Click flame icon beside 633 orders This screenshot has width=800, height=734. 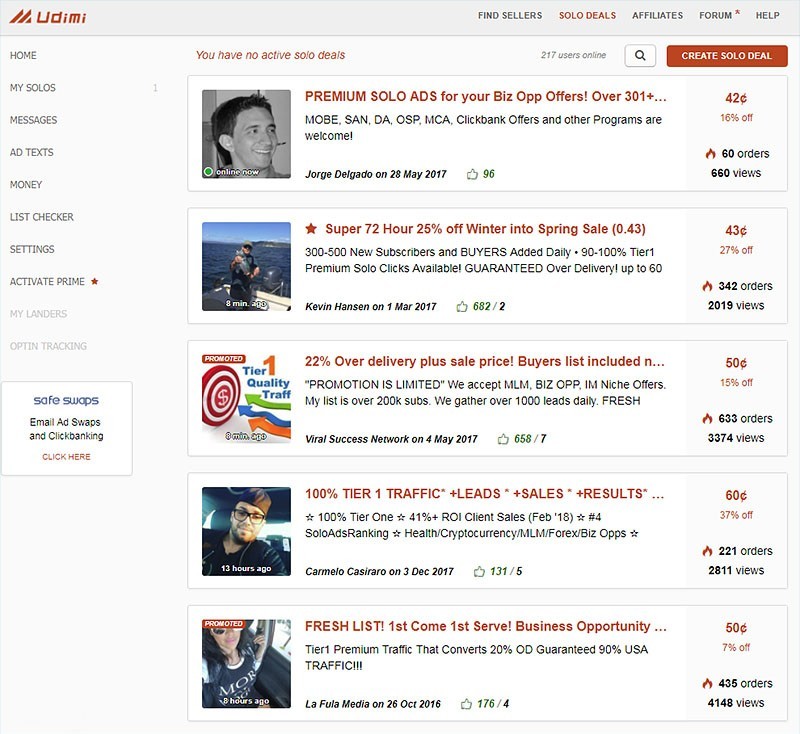[707, 419]
